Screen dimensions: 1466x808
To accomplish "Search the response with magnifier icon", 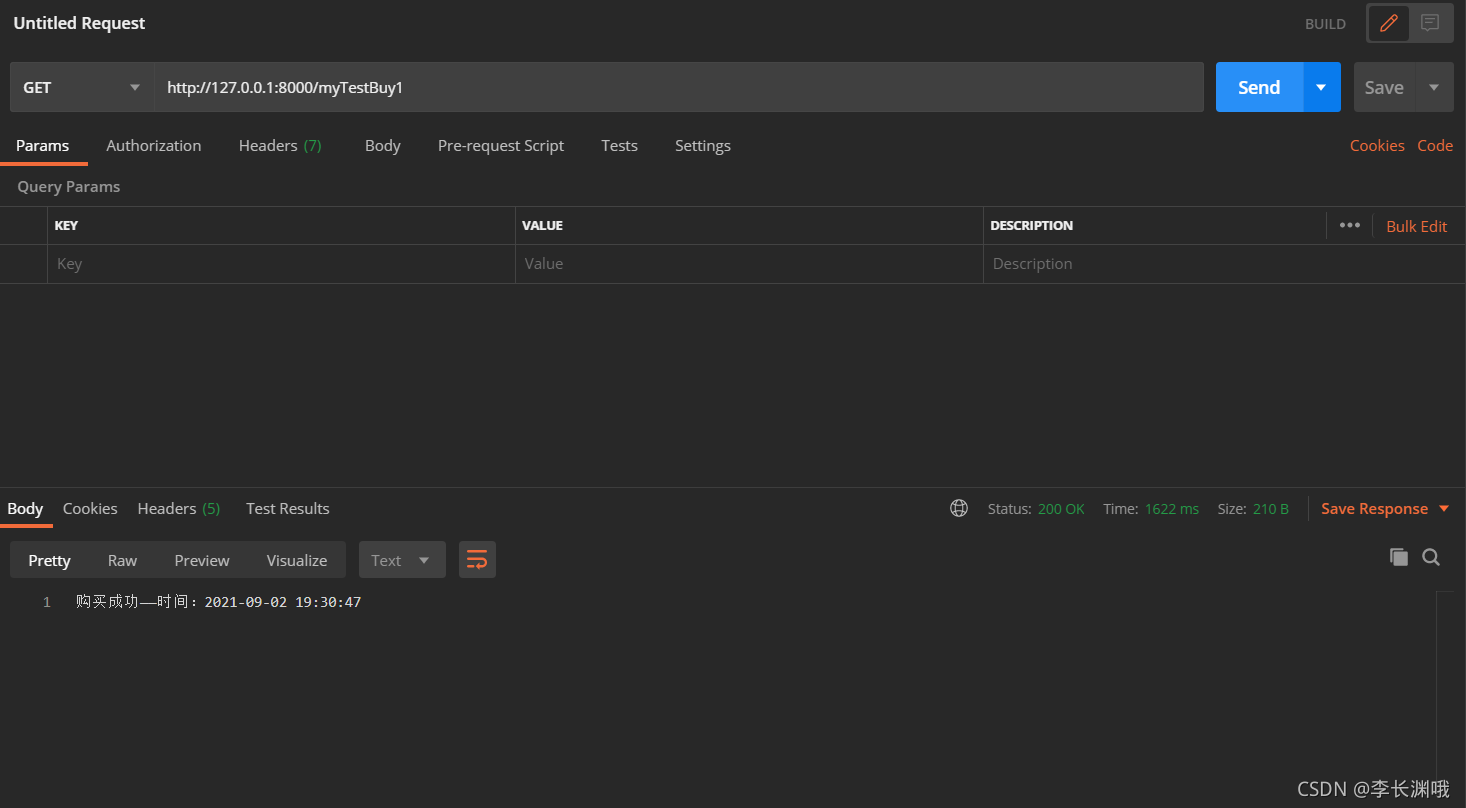I will pyautogui.click(x=1431, y=557).
